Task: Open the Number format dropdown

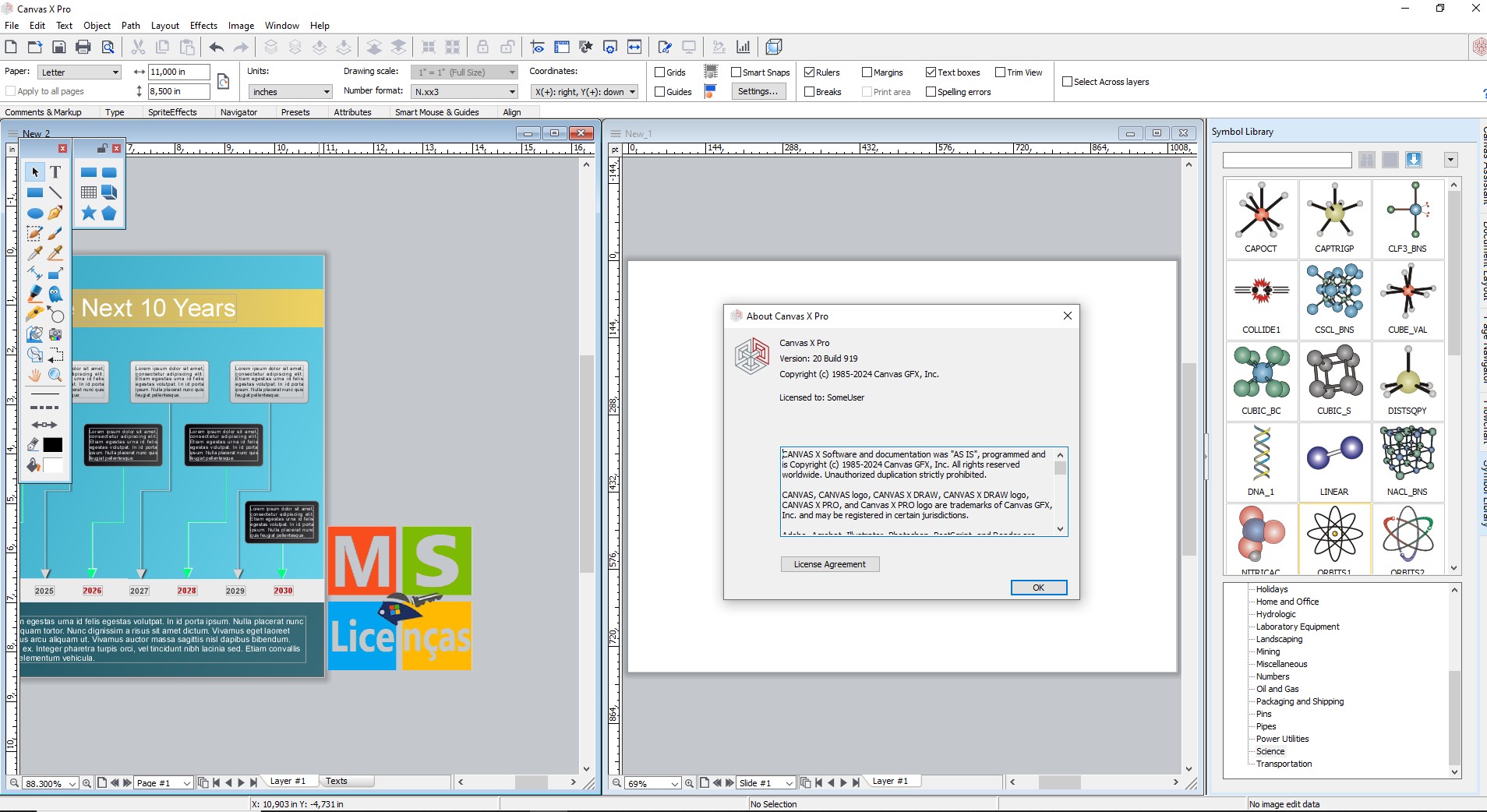Action: [464, 92]
